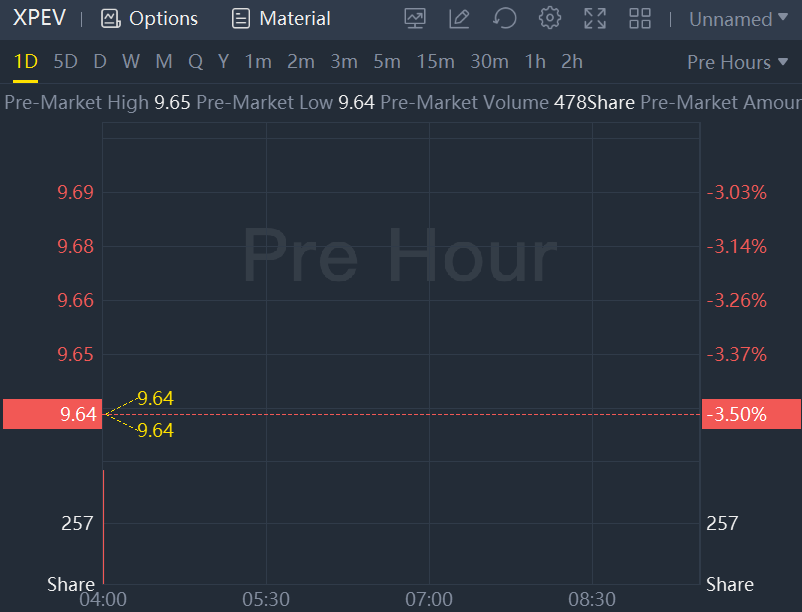Screen dimensions: 802x612
Task: Select the 15m interval
Action: [435, 62]
